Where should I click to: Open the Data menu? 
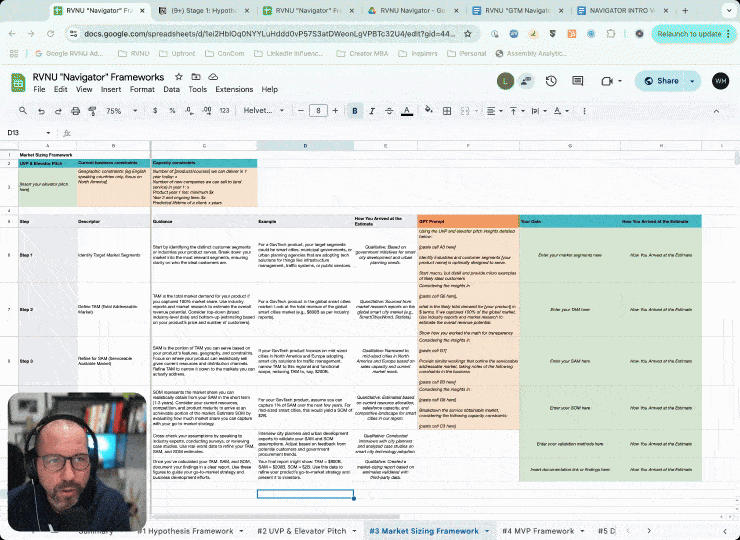[171, 89]
